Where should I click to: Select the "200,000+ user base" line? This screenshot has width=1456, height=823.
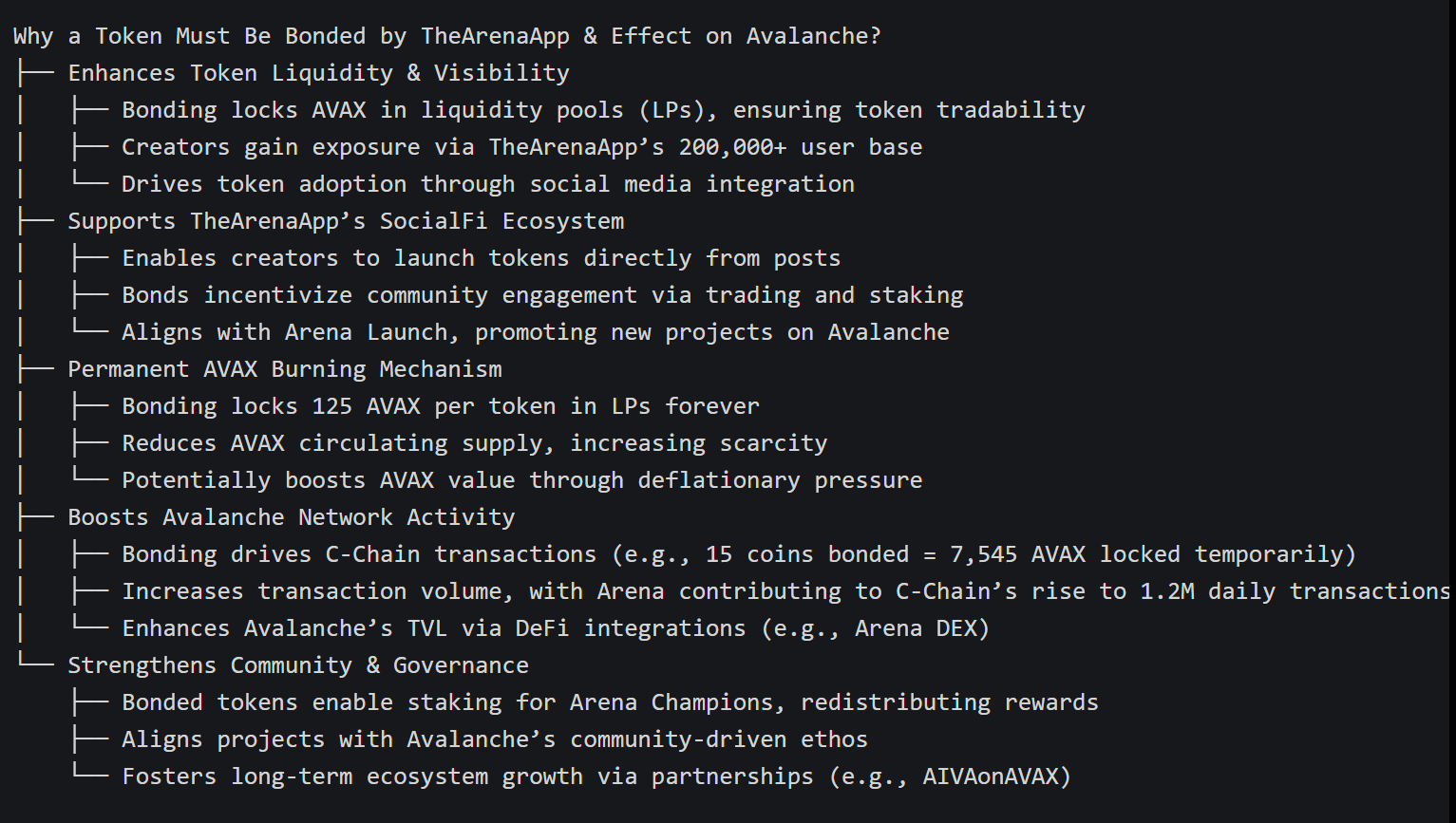521,147
